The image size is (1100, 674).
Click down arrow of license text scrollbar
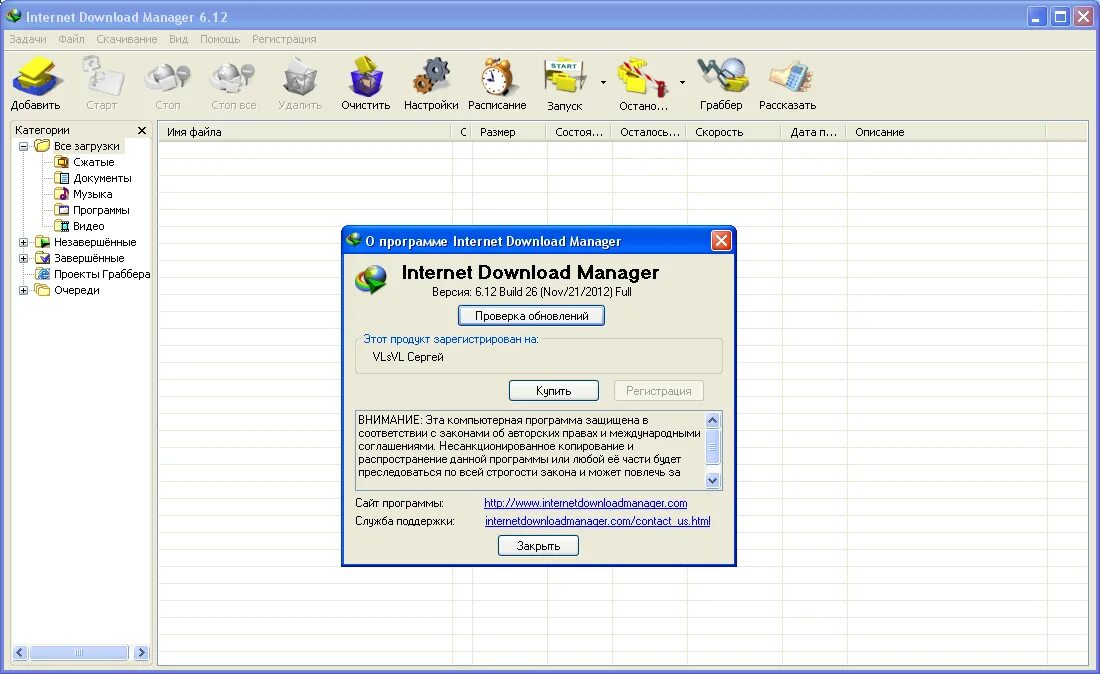713,480
